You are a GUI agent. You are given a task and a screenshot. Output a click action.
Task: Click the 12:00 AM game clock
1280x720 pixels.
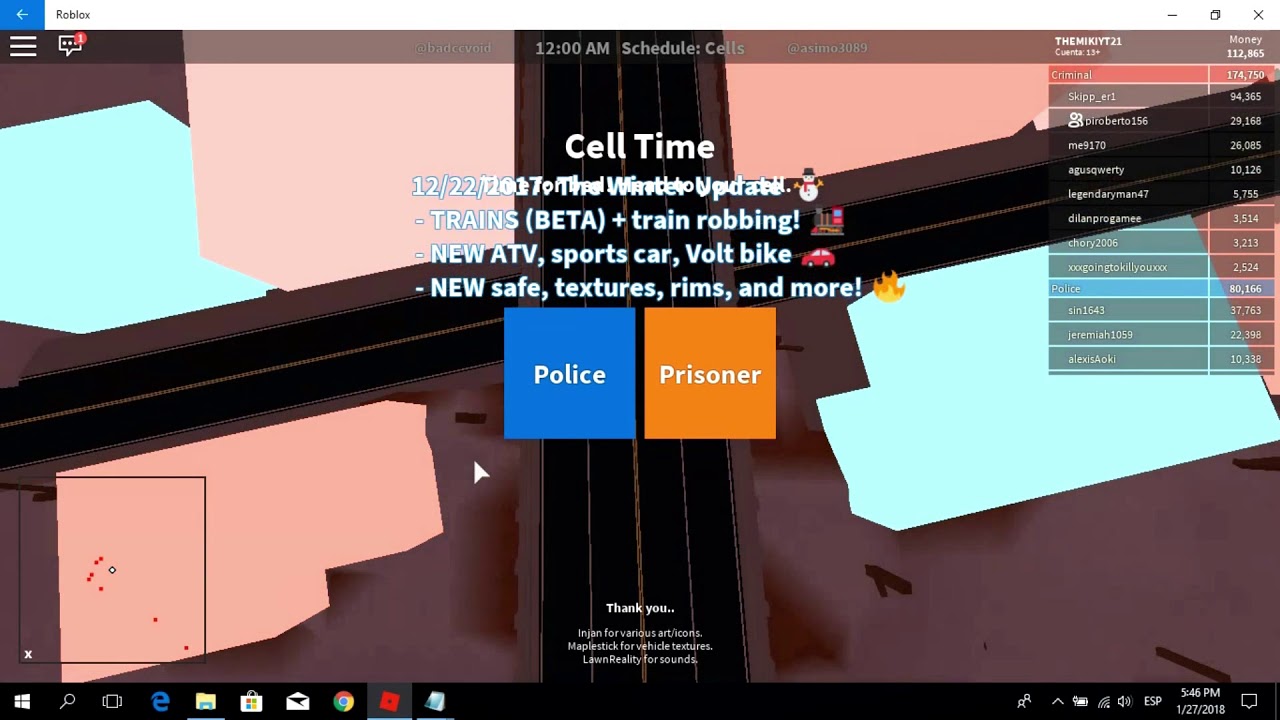[x=572, y=48]
